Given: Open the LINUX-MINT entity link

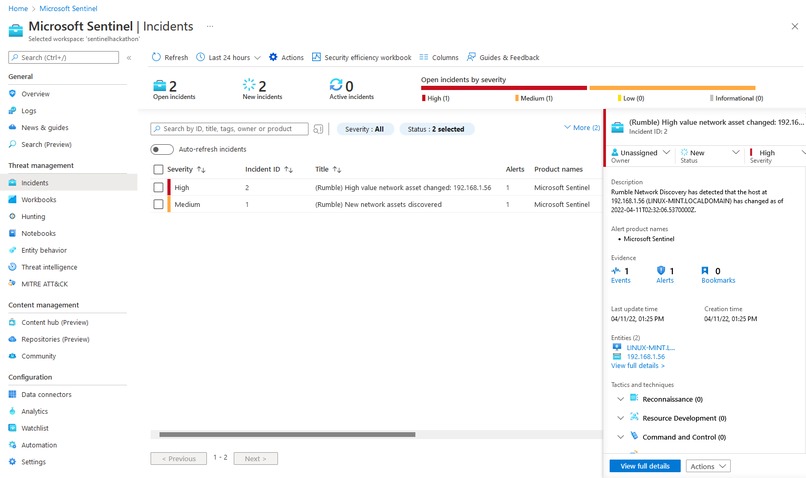Looking at the screenshot, I should tap(650, 347).
